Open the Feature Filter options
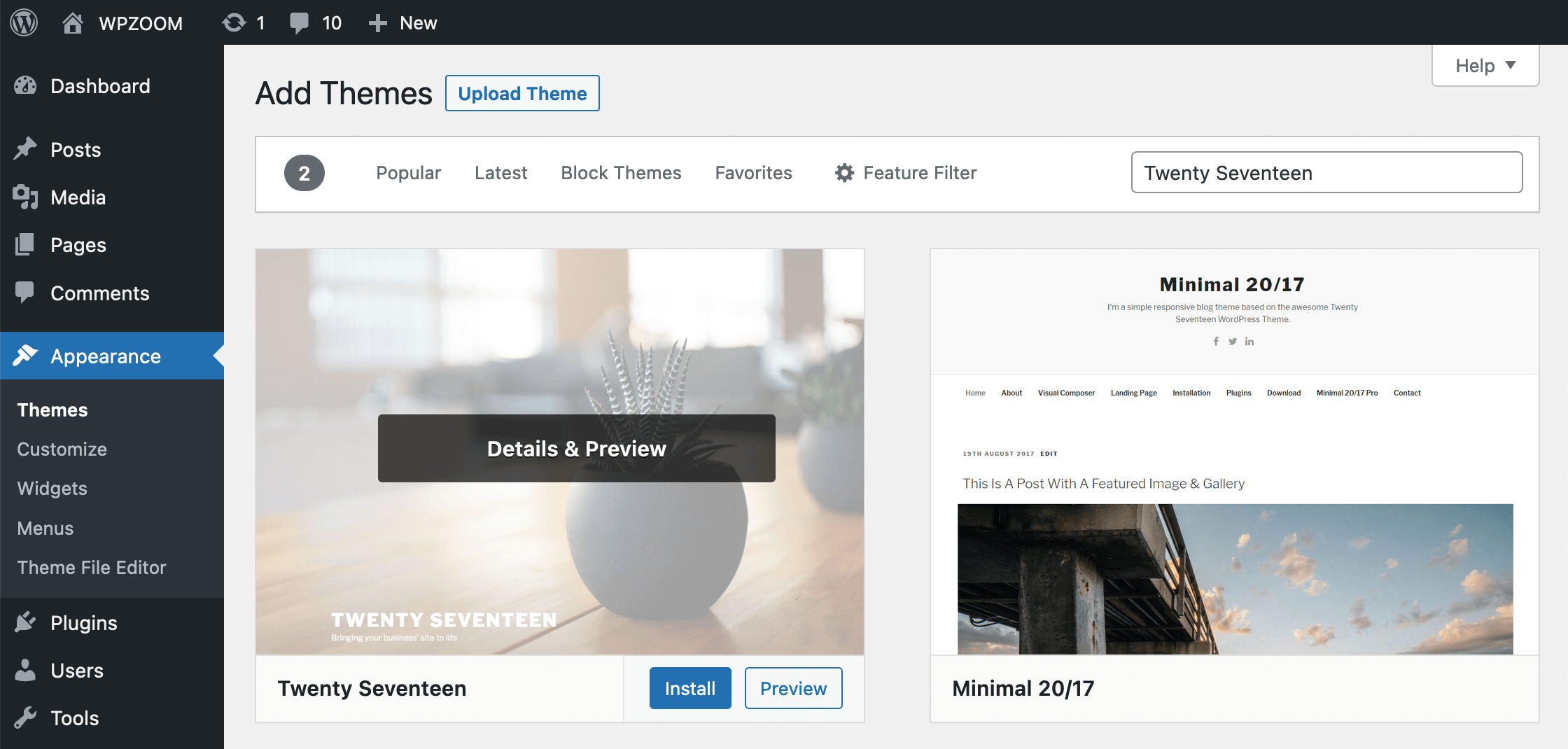Viewport: 1568px width, 749px height. point(906,173)
